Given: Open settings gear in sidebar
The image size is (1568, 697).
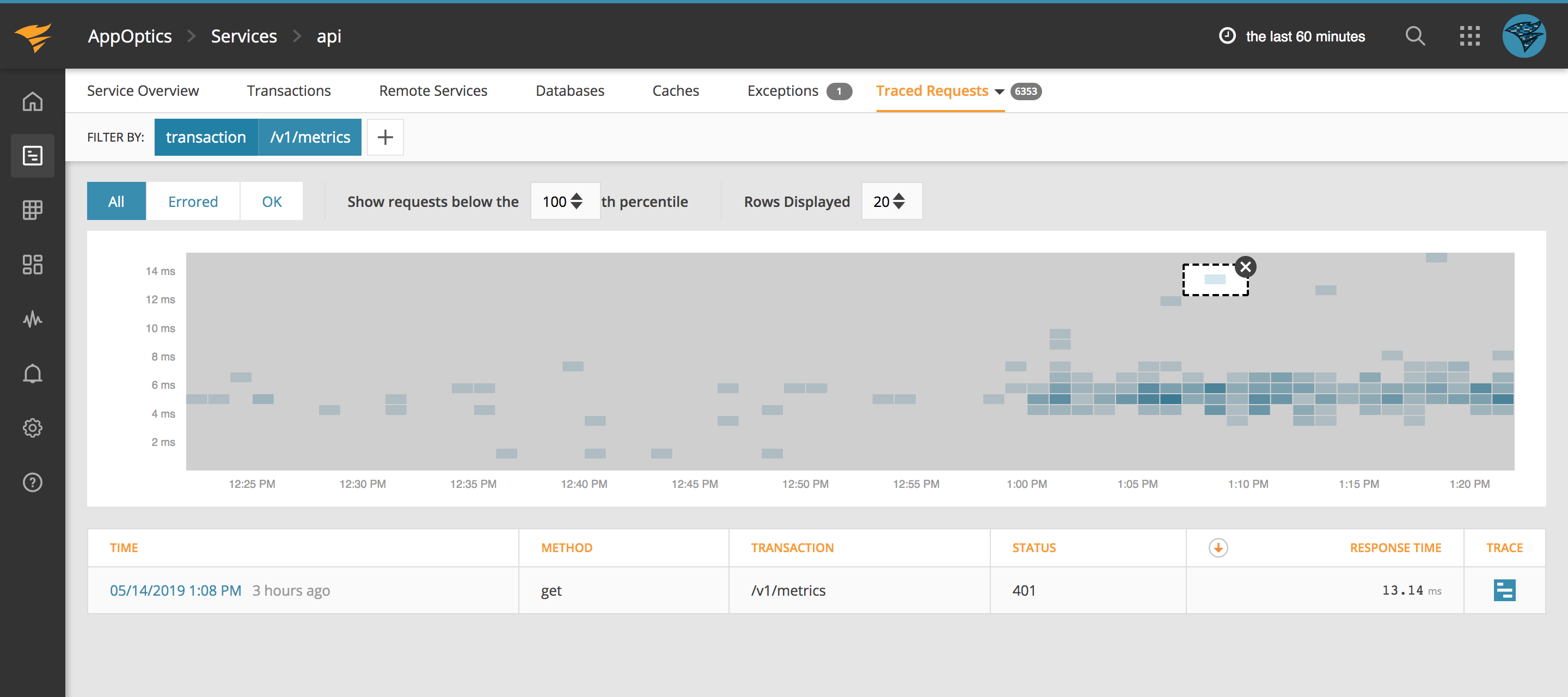Looking at the screenshot, I should (x=32, y=427).
